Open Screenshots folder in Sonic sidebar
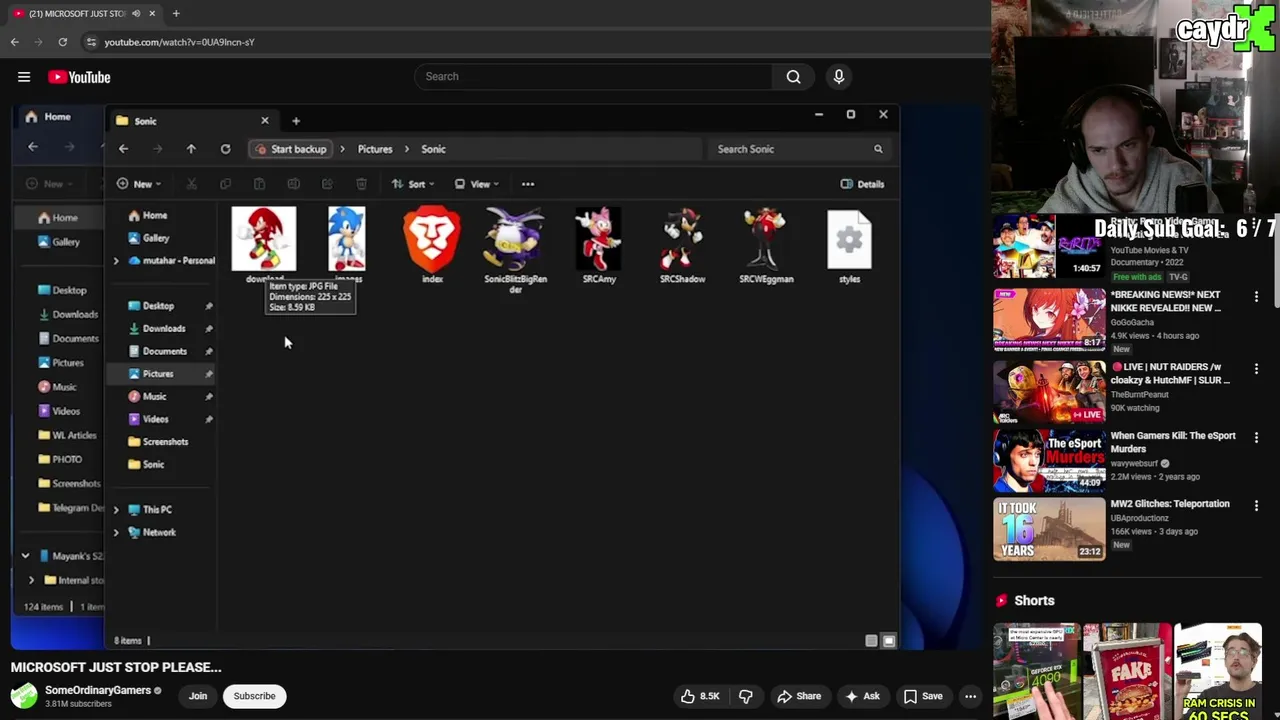This screenshot has height=720, width=1280. click(x=160, y=441)
